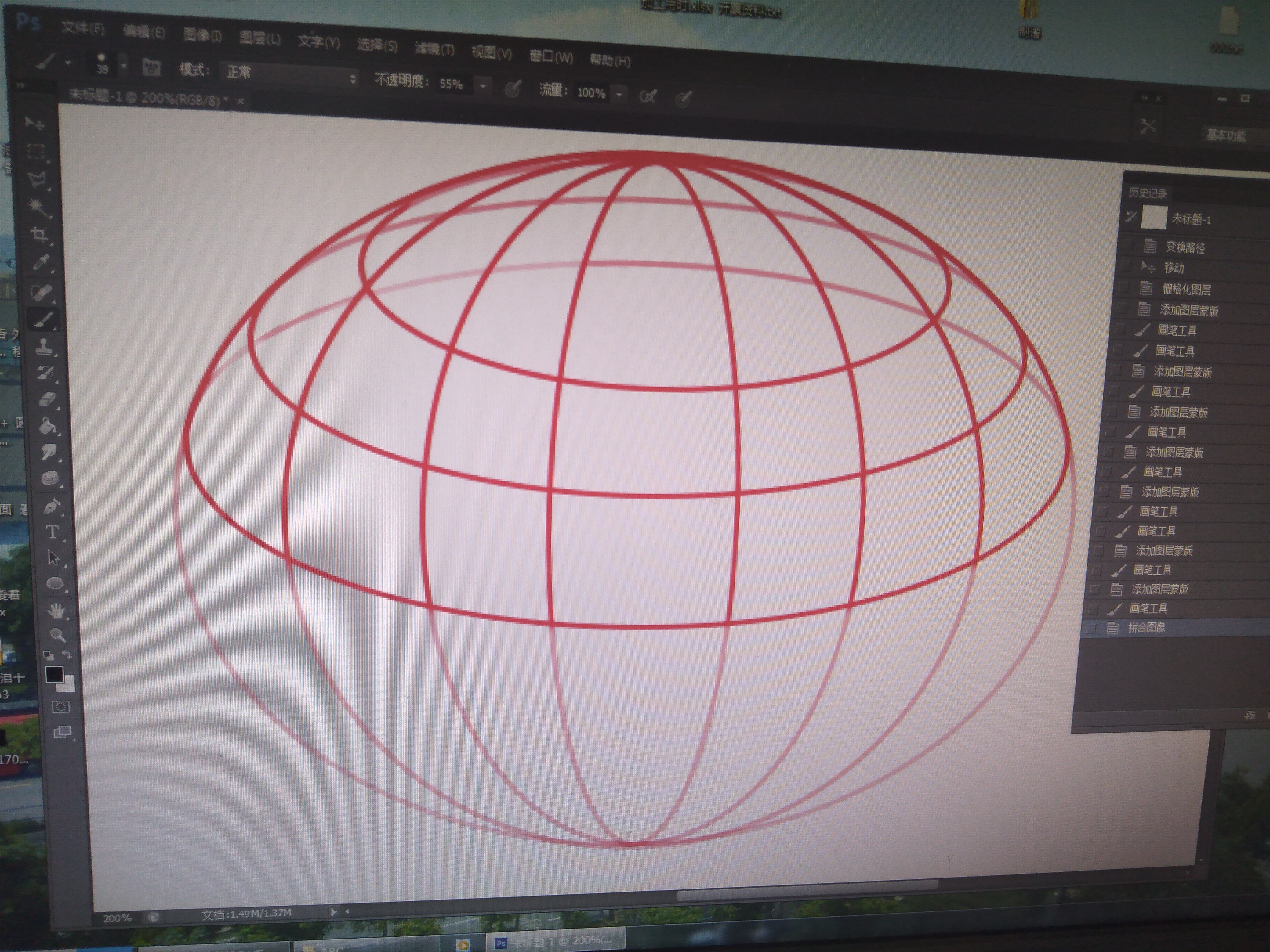
Task: Open the blend mode 正常 dropdown
Action: (x=289, y=74)
